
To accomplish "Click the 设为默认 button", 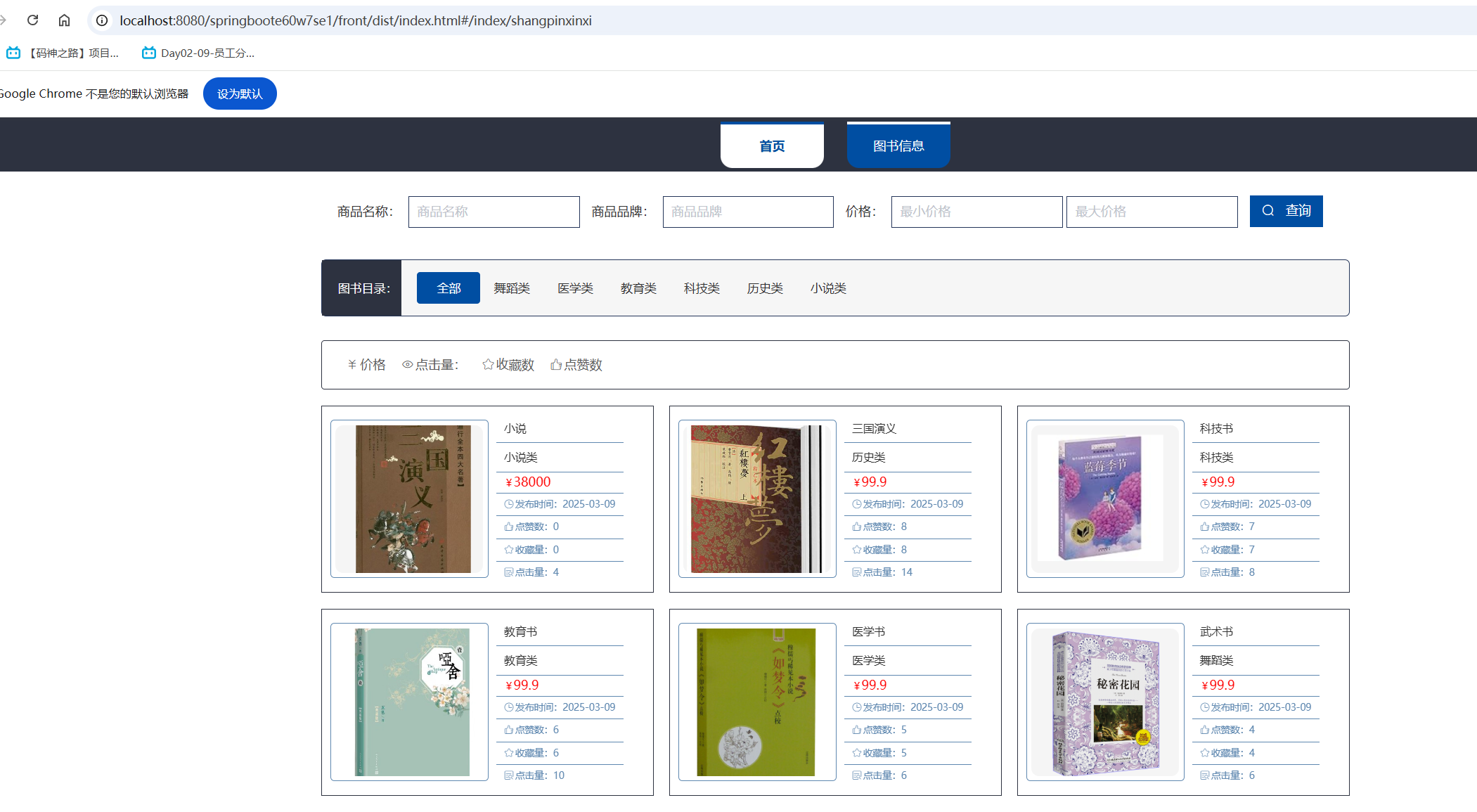I will coord(240,94).
